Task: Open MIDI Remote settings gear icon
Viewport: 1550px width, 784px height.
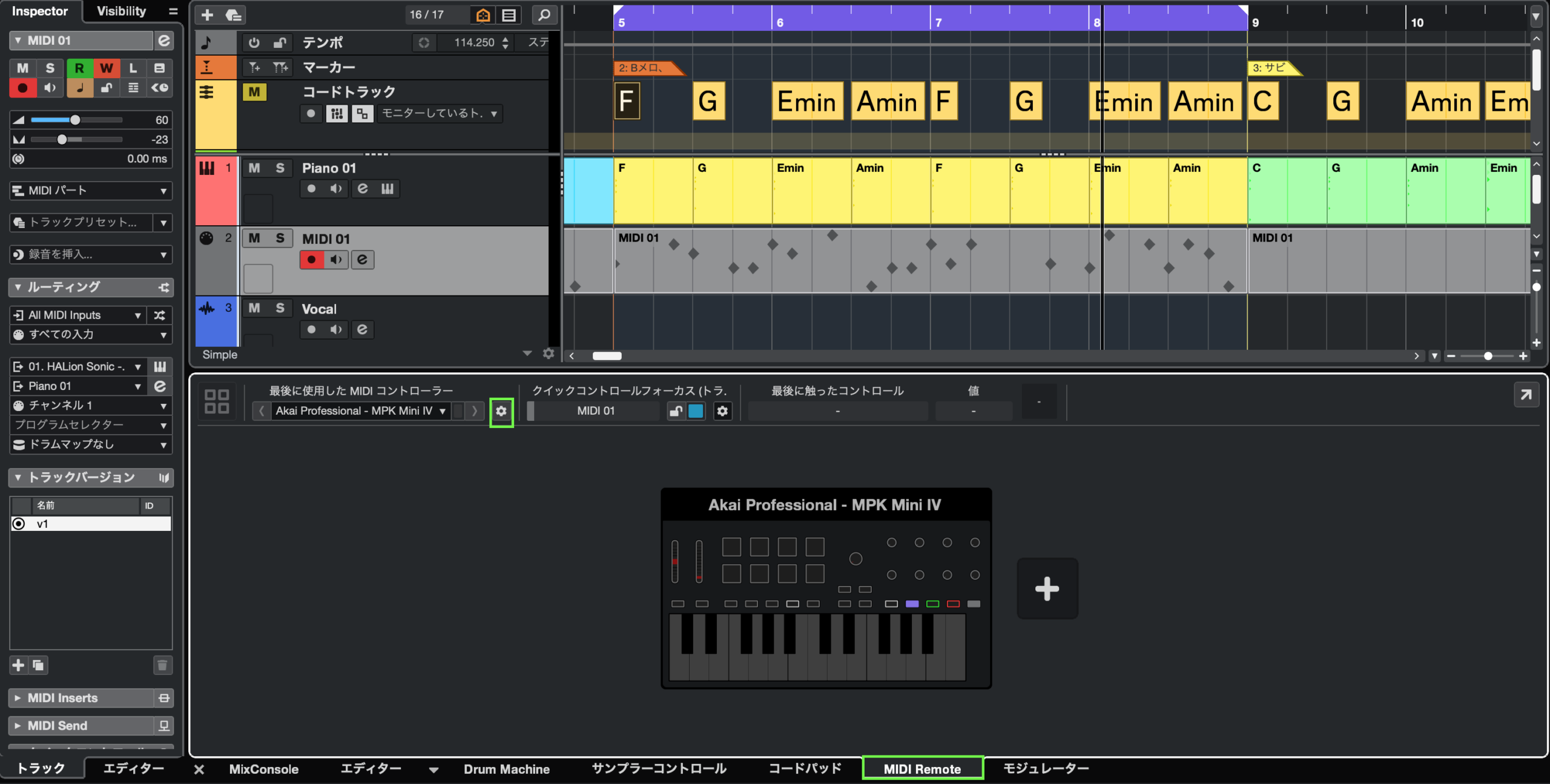Action: (x=501, y=411)
